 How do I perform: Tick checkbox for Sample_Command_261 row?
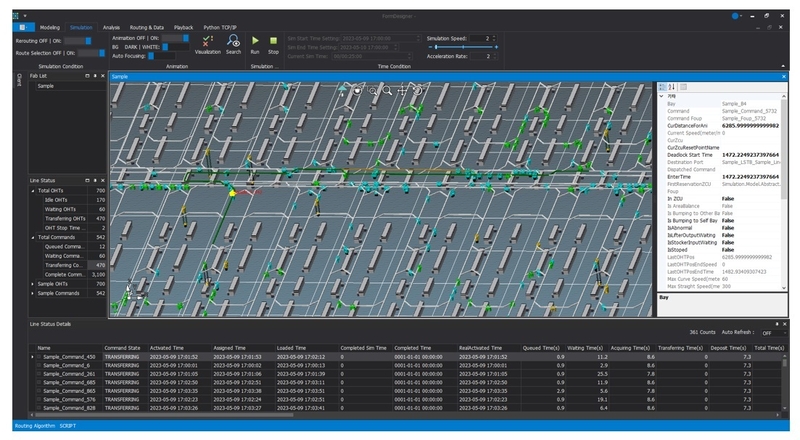pyautogui.click(x=39, y=374)
